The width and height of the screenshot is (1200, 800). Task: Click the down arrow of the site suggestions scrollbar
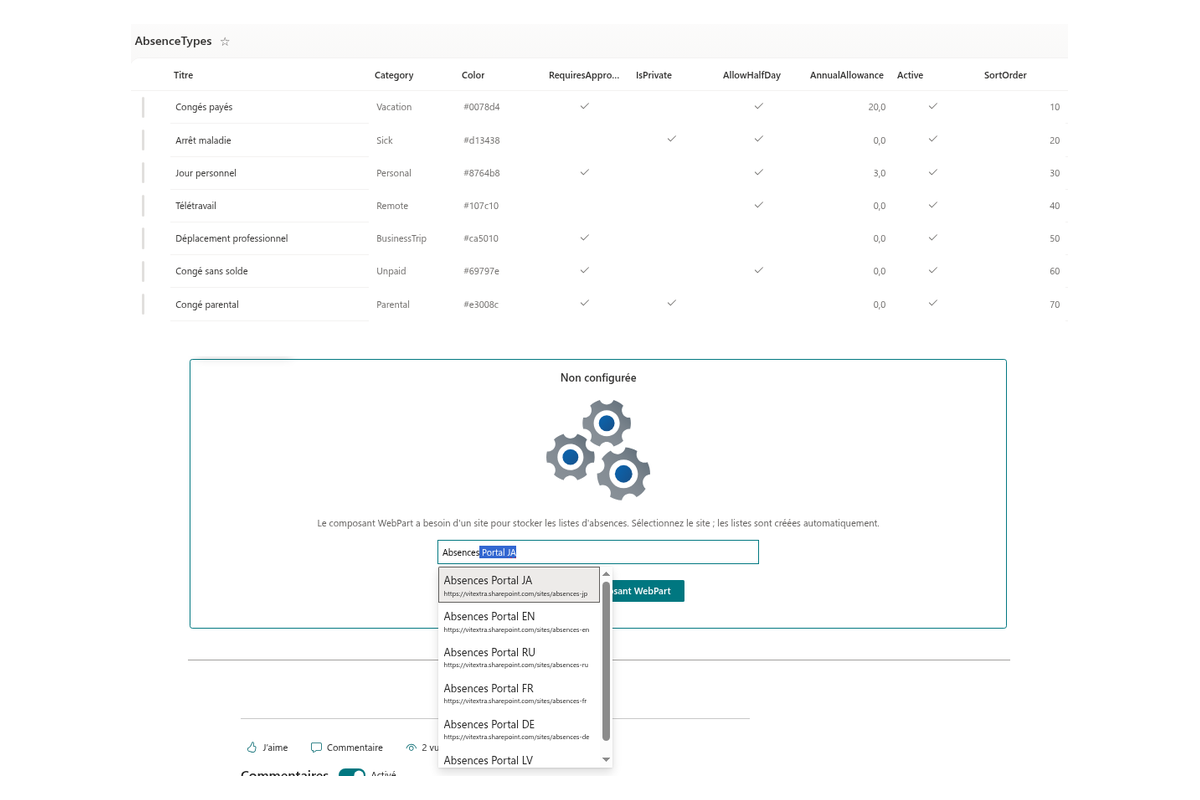[606, 760]
